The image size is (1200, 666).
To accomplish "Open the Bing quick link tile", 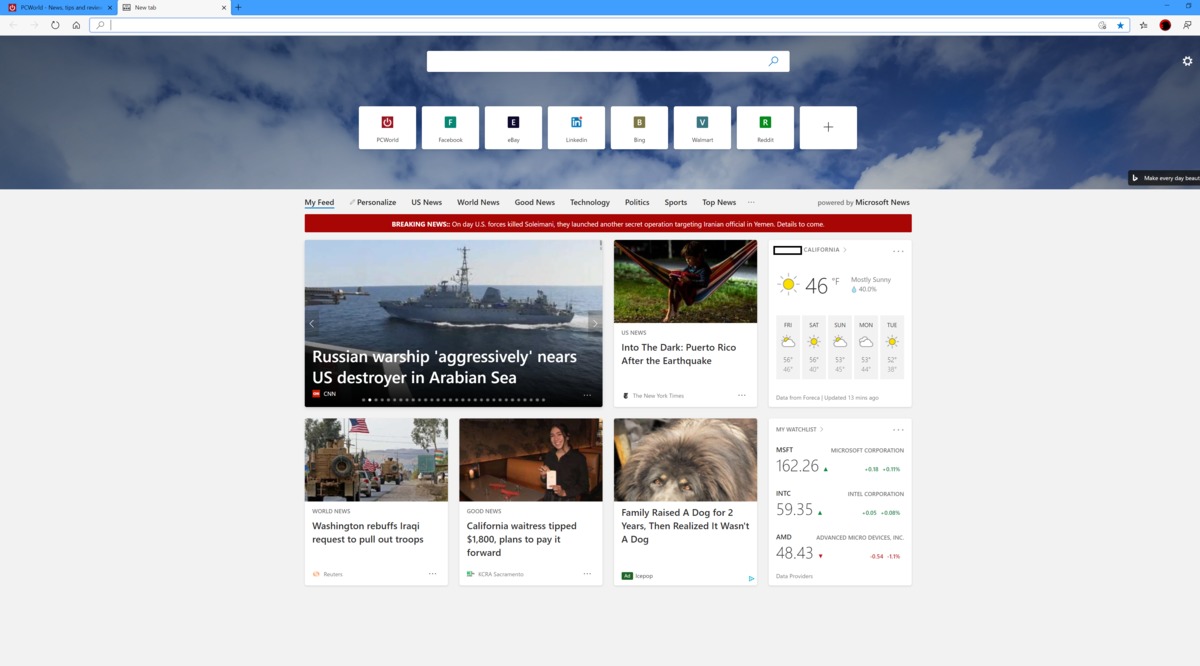I will [x=639, y=128].
